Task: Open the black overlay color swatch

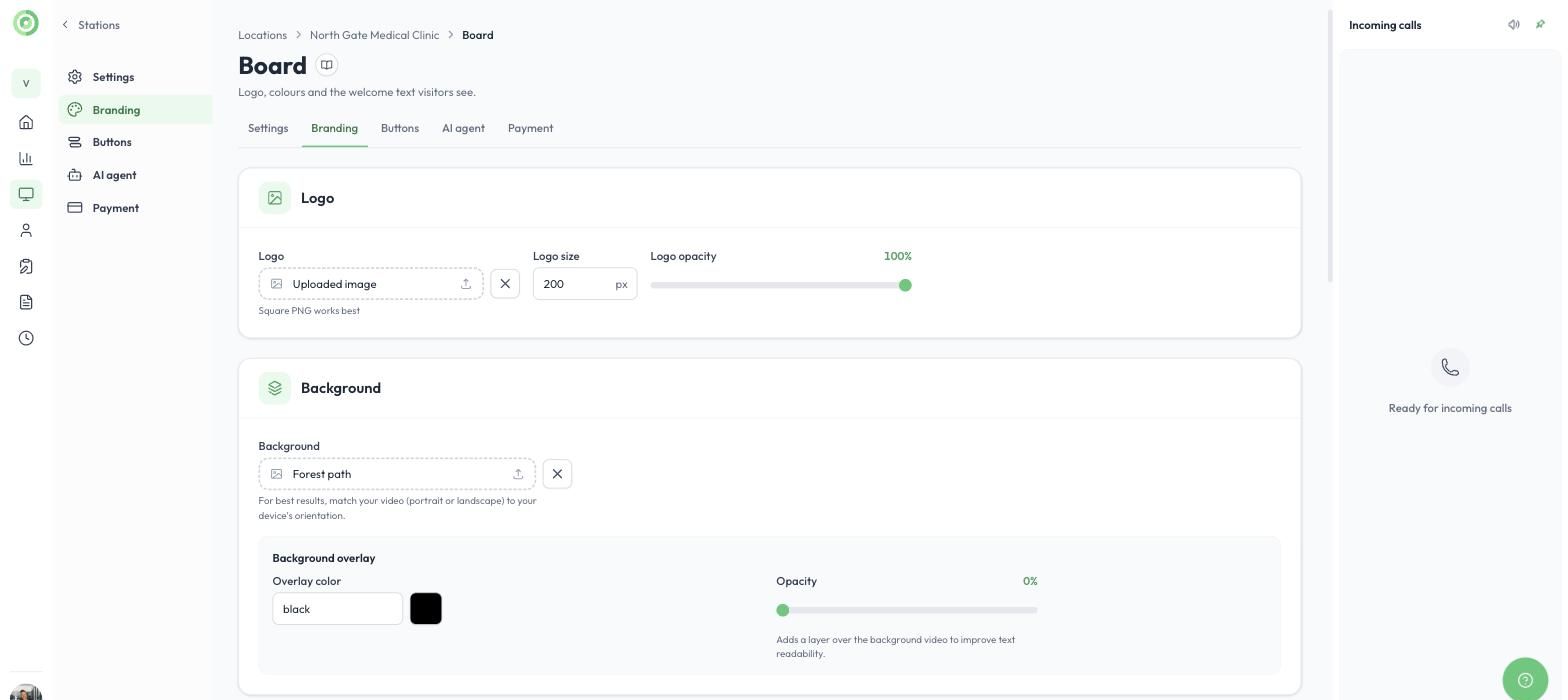Action: coord(426,609)
